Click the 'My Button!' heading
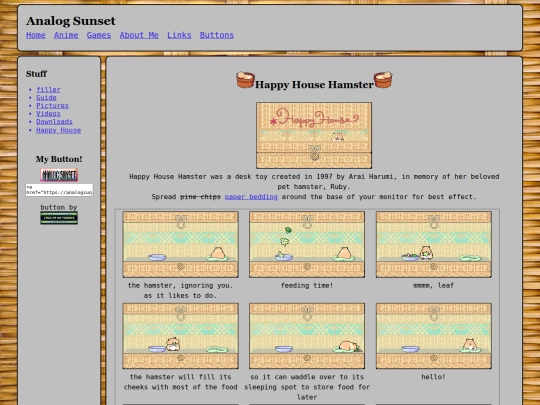Viewport: 540px width, 405px height. pyautogui.click(x=59, y=159)
